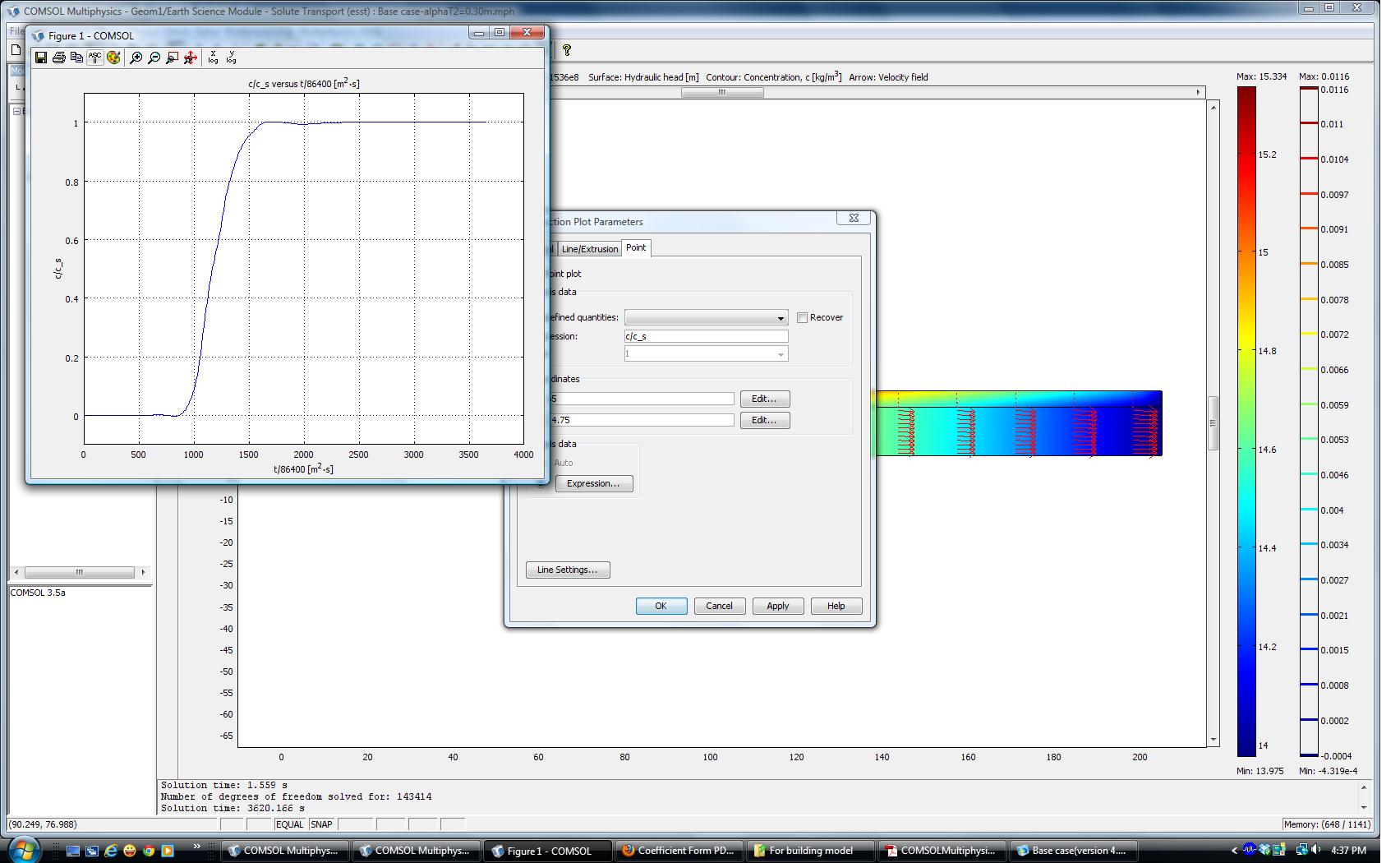Open the color palette edit plot icon
This screenshot has width=1400, height=863.
pos(113,58)
